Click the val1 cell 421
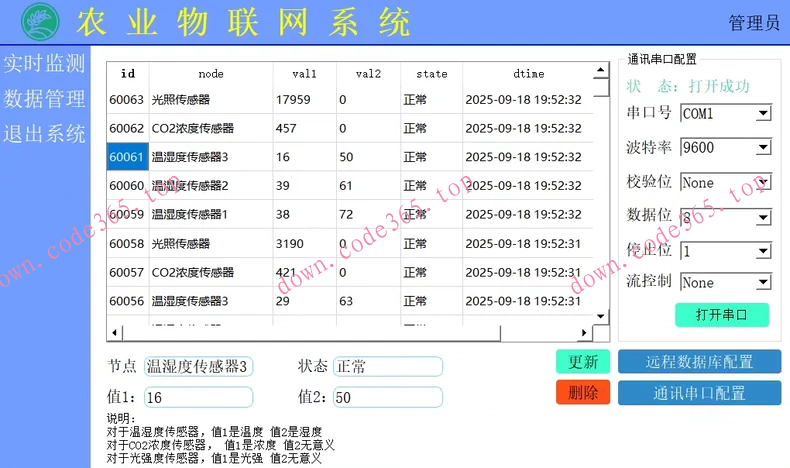 click(305, 273)
